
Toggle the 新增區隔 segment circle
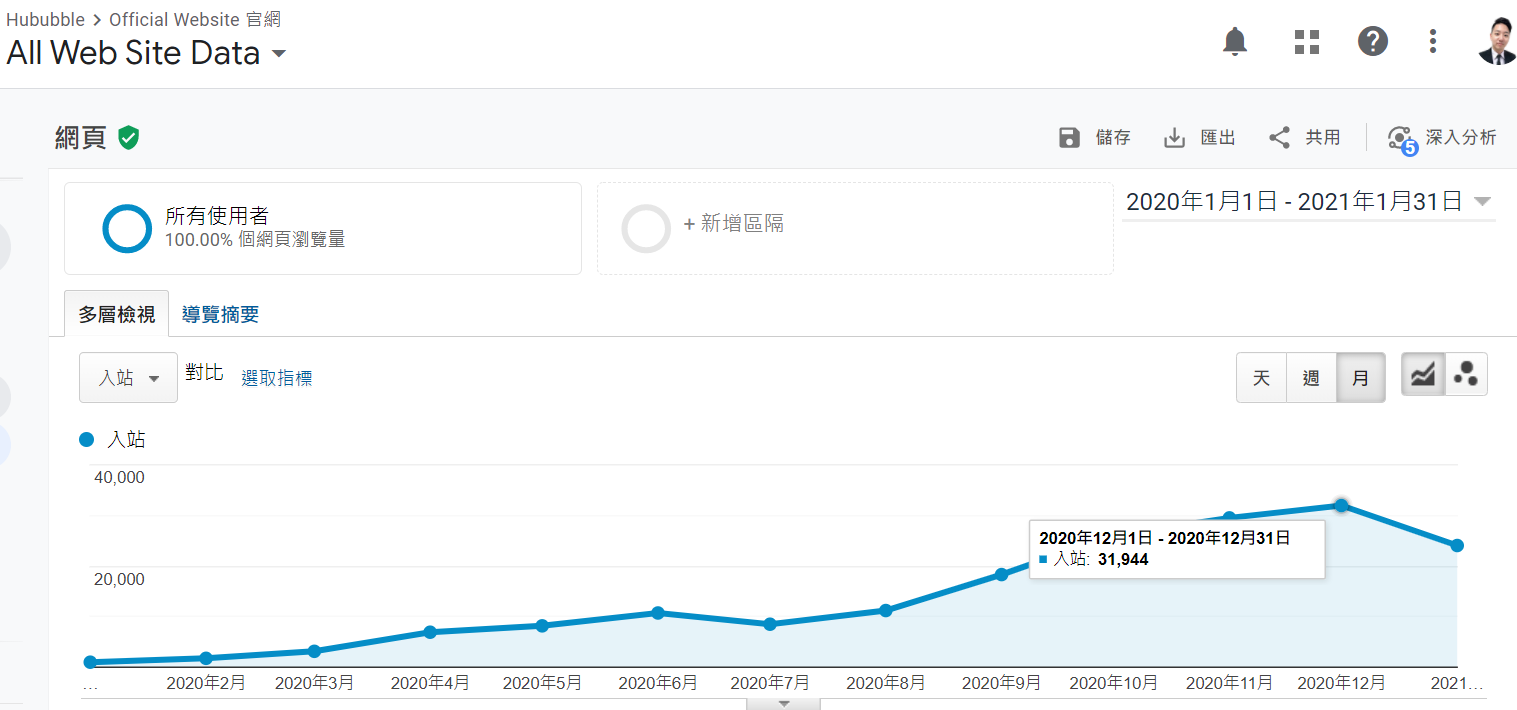[x=646, y=228]
